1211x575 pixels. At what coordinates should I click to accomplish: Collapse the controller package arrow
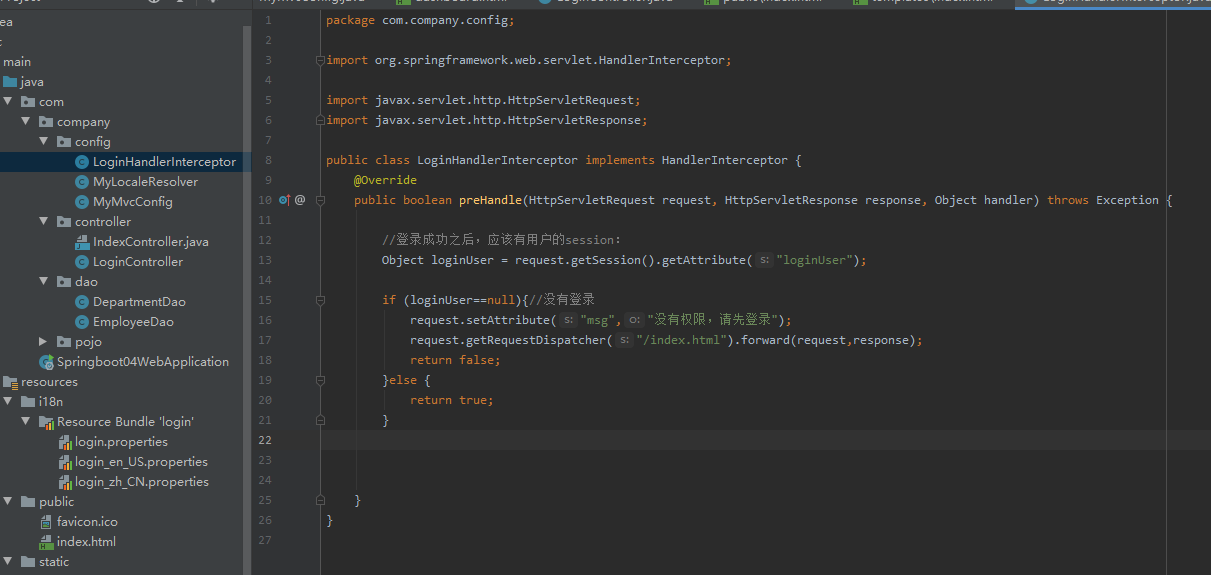tap(44, 222)
